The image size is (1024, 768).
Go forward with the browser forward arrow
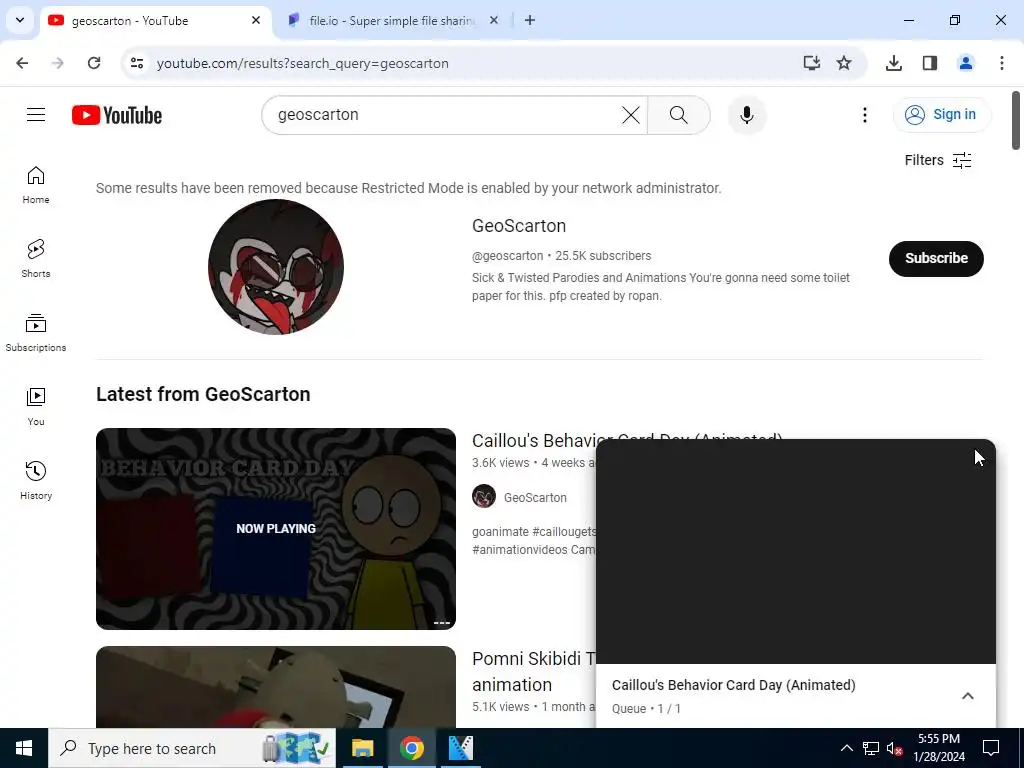coord(58,63)
